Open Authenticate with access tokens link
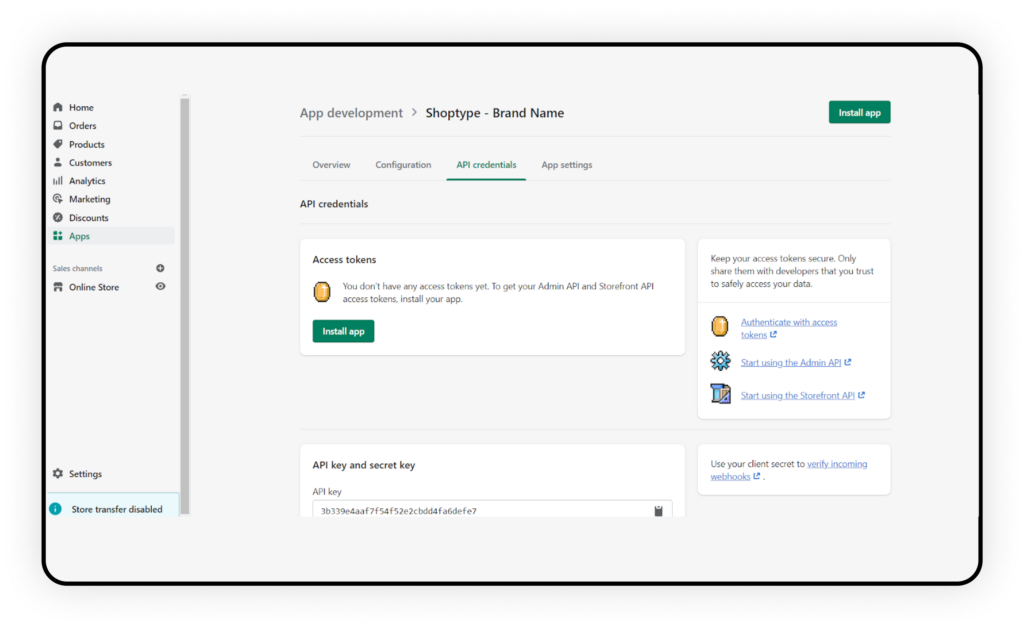This screenshot has height=626, width=1024. point(788,328)
